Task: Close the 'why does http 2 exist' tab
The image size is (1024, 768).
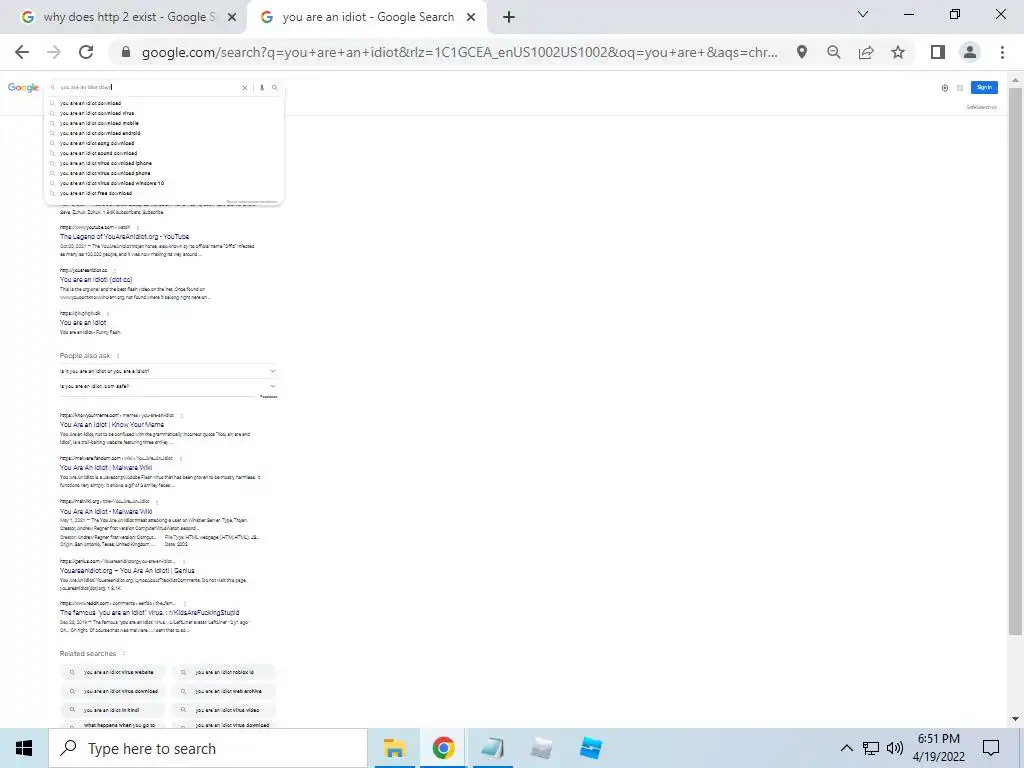Action: point(232,18)
